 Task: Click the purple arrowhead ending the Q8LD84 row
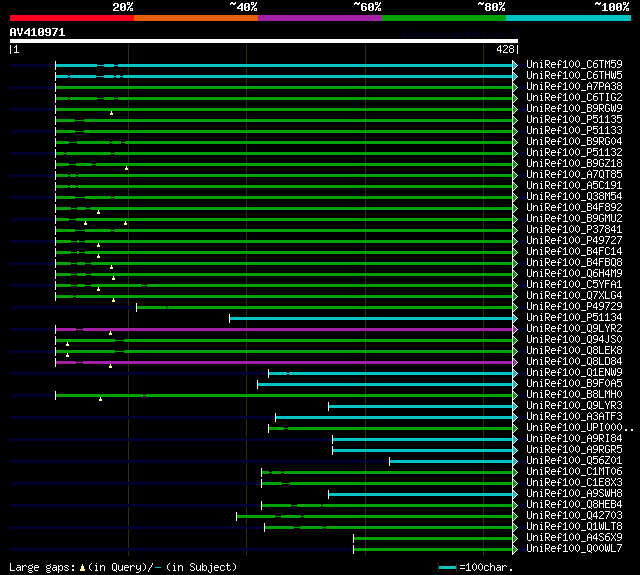515,362
